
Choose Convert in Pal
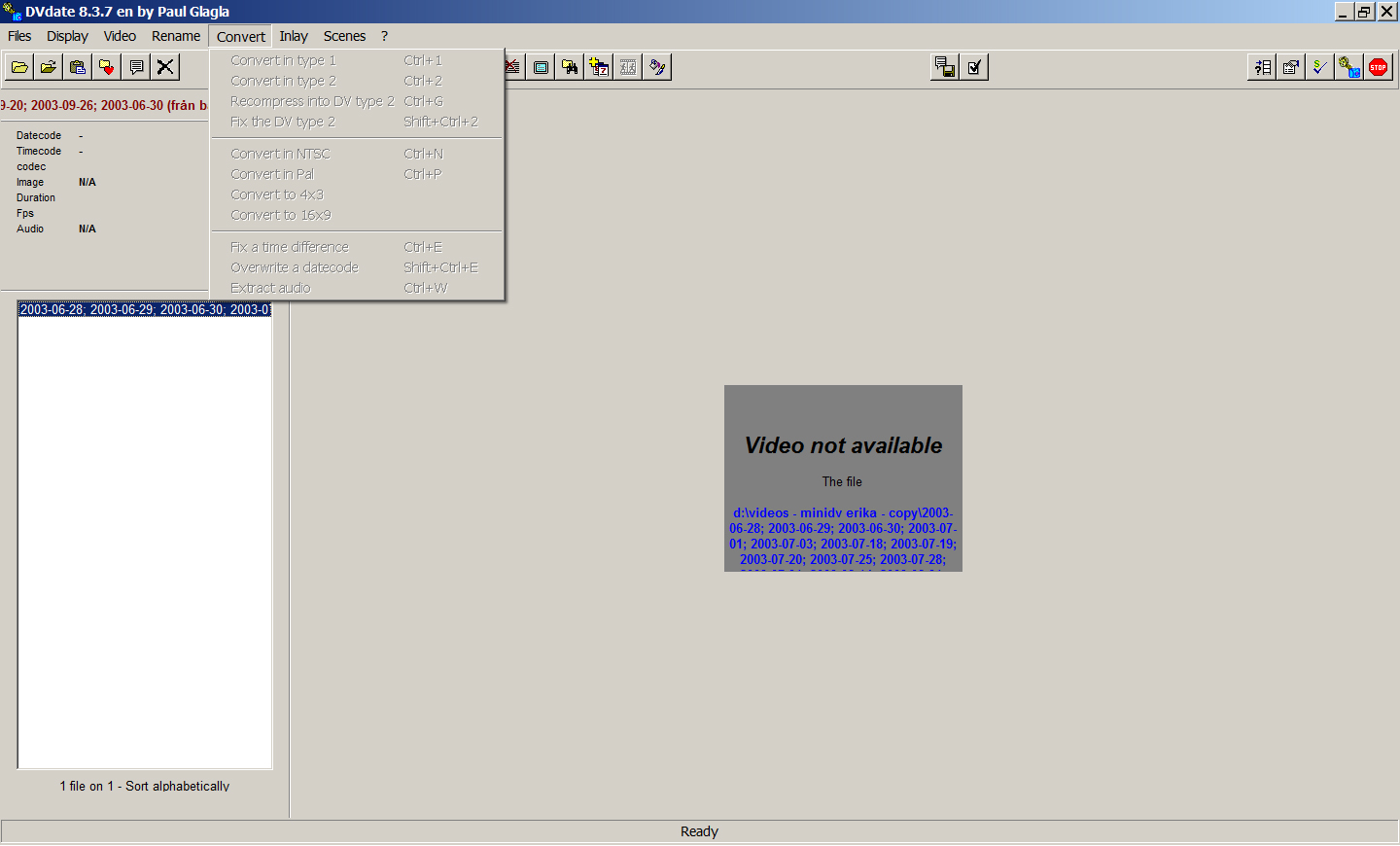tap(357, 174)
